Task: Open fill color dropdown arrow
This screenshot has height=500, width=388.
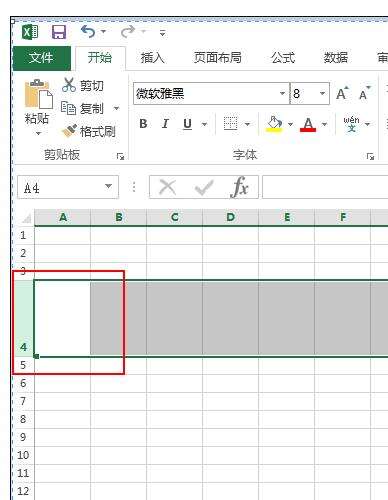Action: pyautogui.click(x=290, y=124)
